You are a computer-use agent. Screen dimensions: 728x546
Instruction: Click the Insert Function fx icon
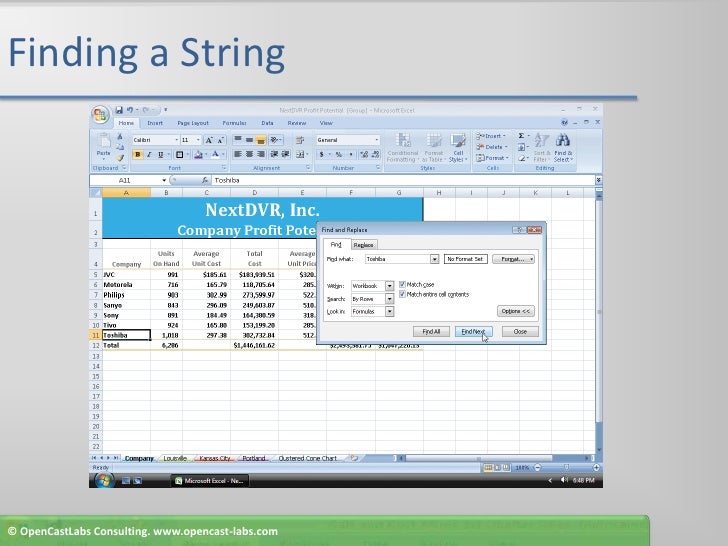205,180
